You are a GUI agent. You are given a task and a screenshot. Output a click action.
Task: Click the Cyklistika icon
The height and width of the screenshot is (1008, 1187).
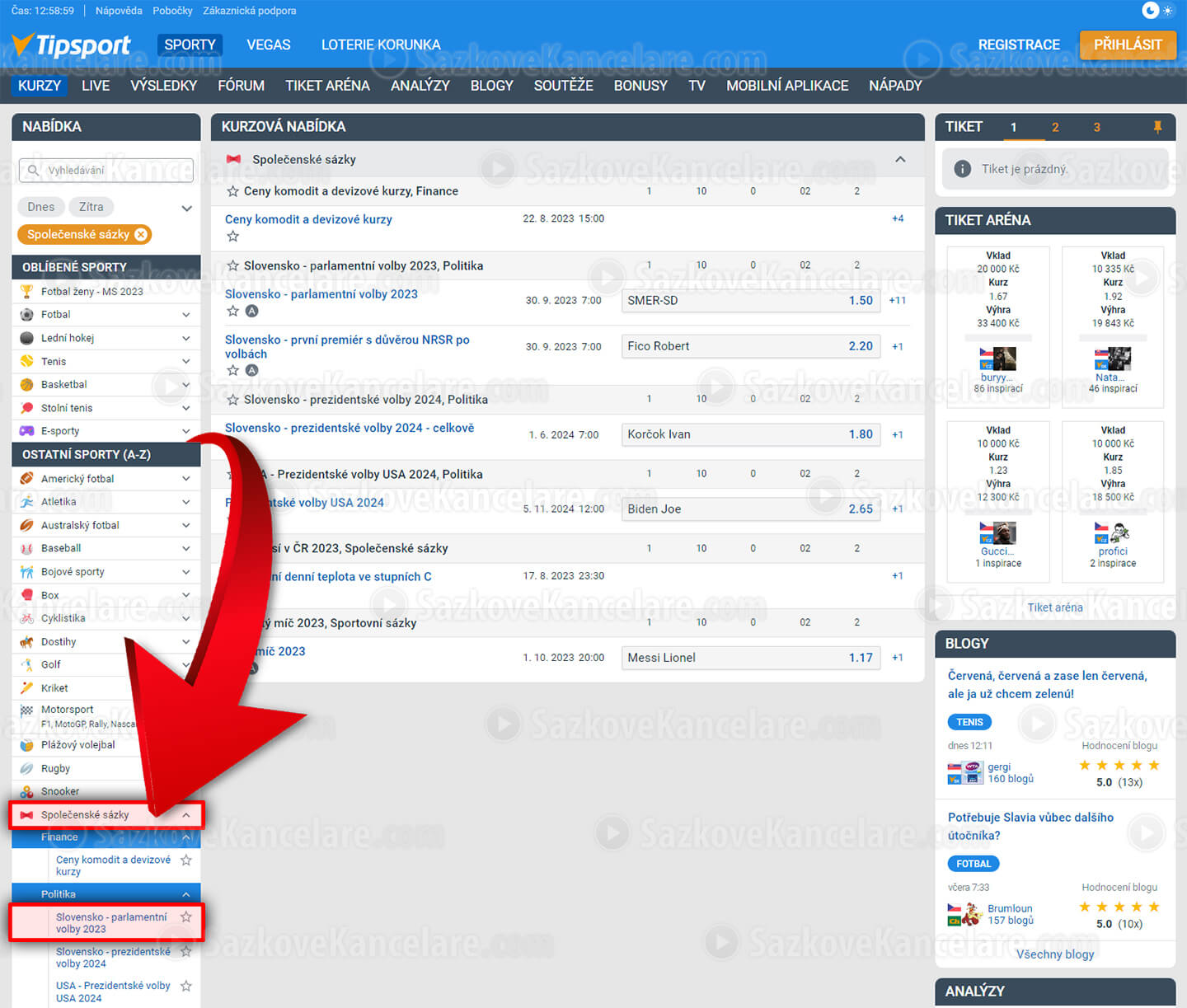[26, 618]
